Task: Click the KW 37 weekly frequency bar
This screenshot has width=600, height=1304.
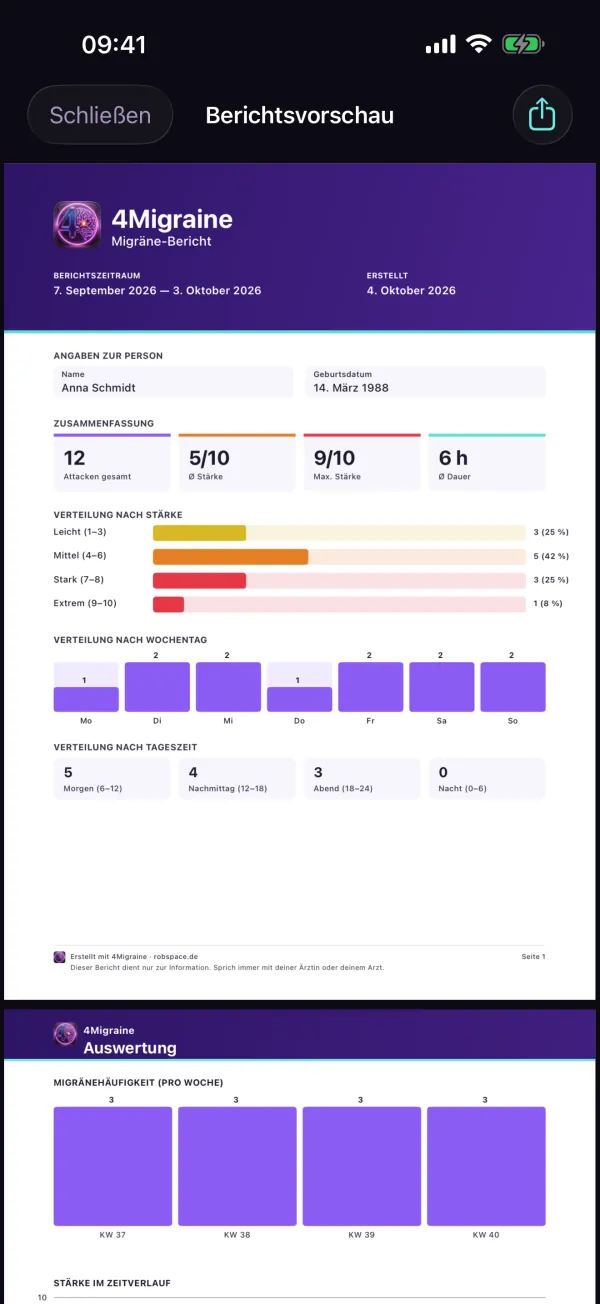Action: tap(113, 1166)
